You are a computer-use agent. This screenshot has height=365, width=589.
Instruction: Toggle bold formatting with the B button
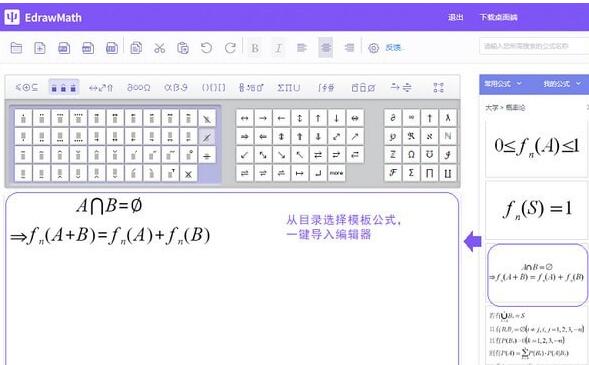coord(255,48)
